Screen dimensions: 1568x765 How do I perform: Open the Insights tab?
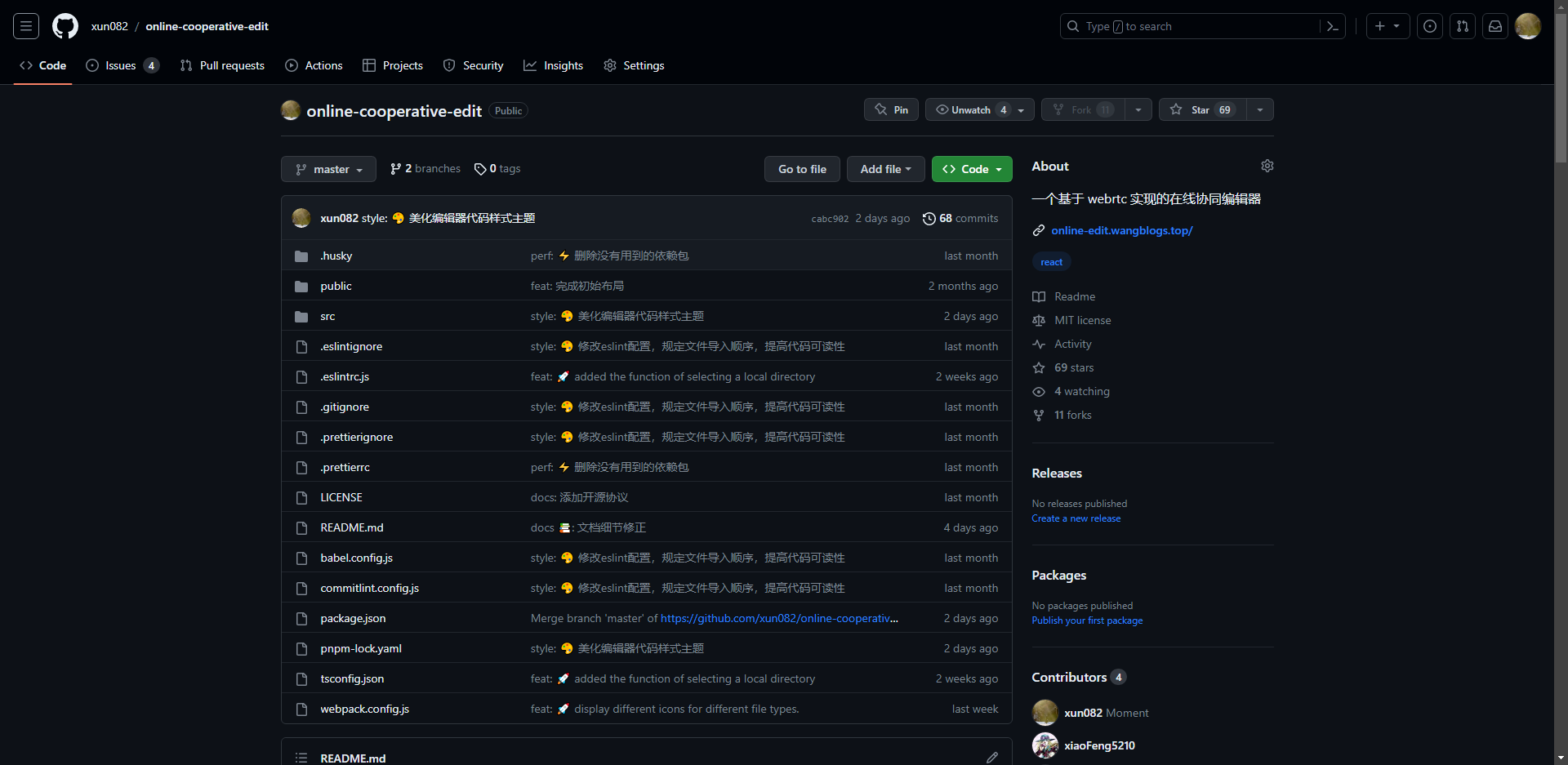point(554,65)
